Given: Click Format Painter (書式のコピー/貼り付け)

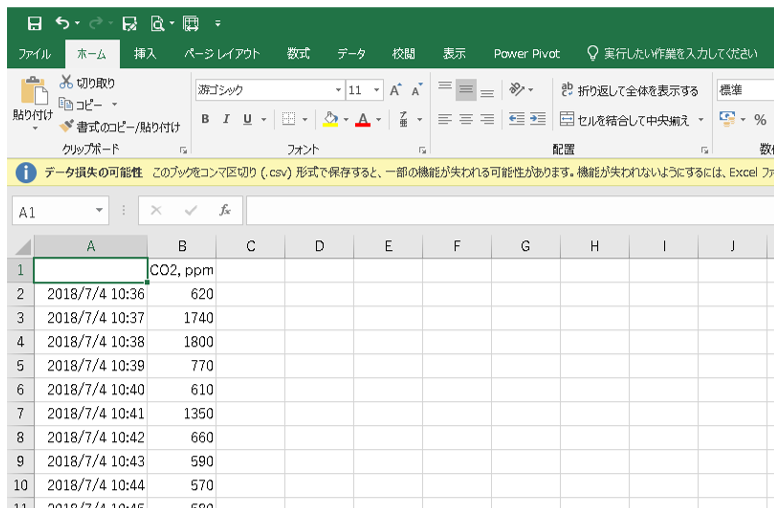Looking at the screenshot, I should click(120, 127).
